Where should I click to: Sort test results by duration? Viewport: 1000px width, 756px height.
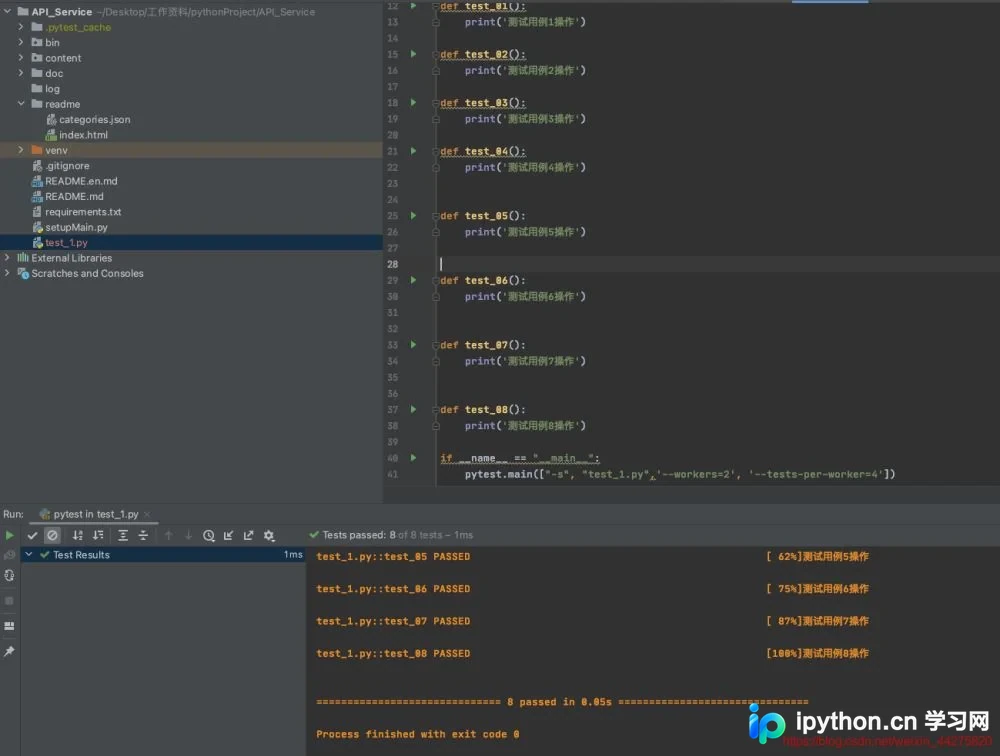point(98,535)
